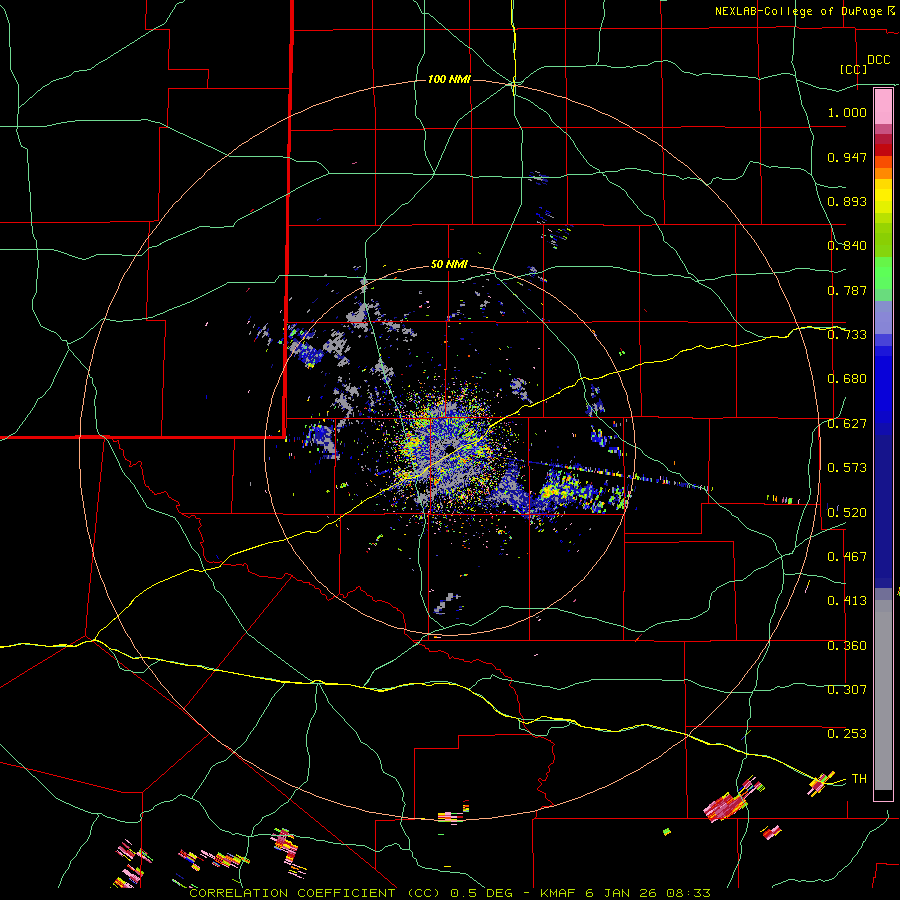Click the pink band of the color bar
Image resolution: width=900 pixels, height=900 pixels.
pyautogui.click(x=883, y=107)
